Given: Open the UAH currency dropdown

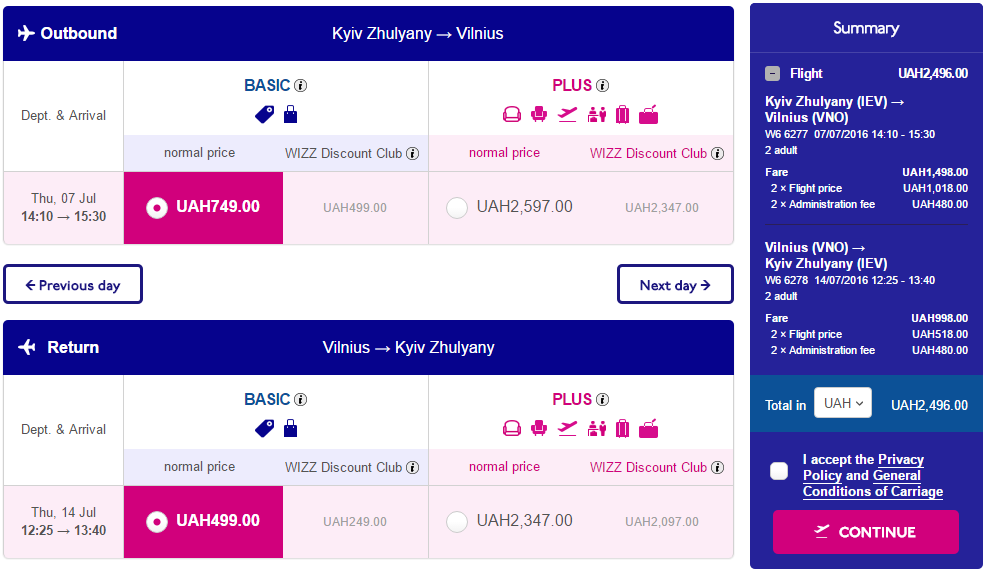Looking at the screenshot, I should point(843,403).
